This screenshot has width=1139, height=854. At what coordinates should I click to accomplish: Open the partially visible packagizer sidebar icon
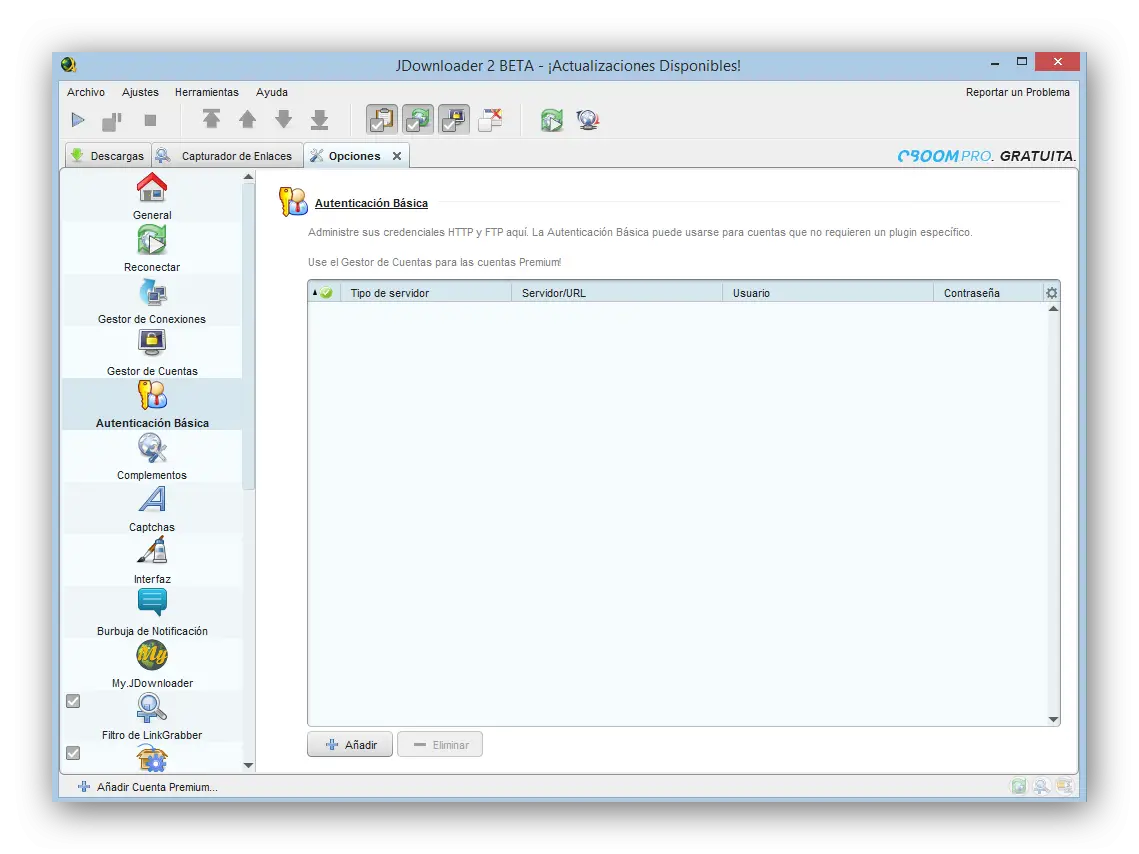[152, 759]
